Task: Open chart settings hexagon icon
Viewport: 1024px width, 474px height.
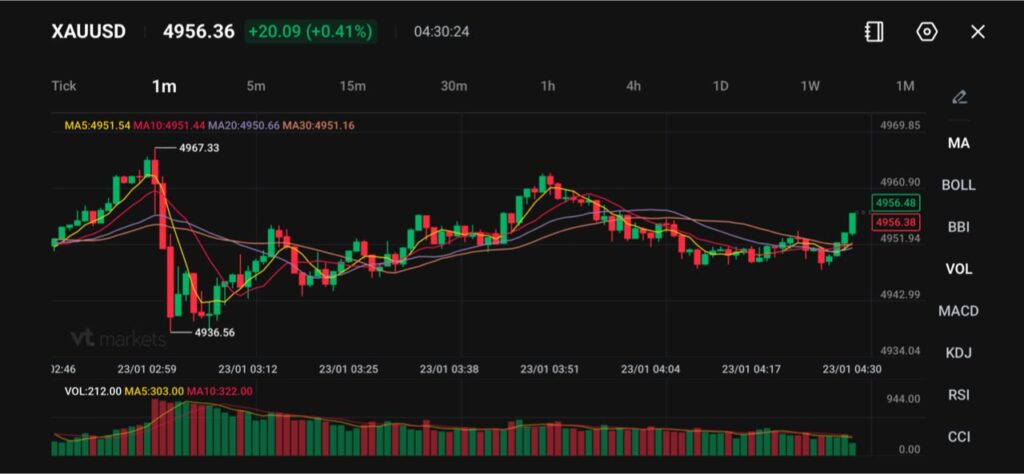Action: coord(927,32)
